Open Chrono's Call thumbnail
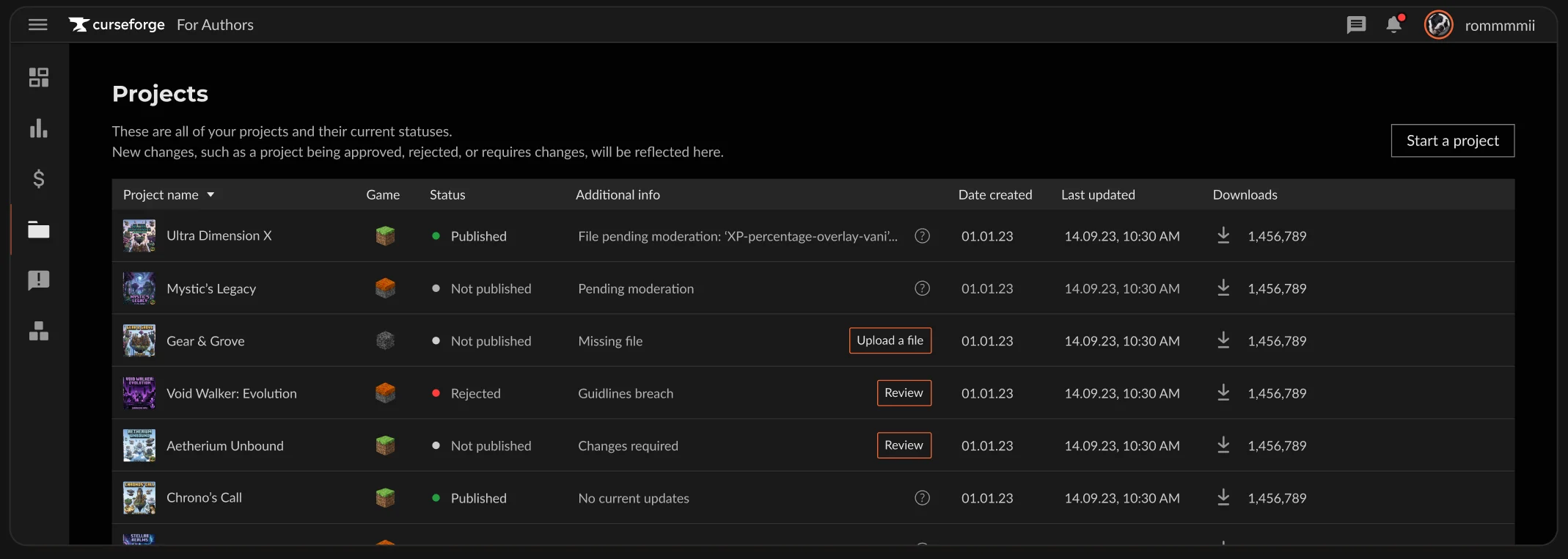The height and width of the screenshot is (559, 1568). (139, 498)
